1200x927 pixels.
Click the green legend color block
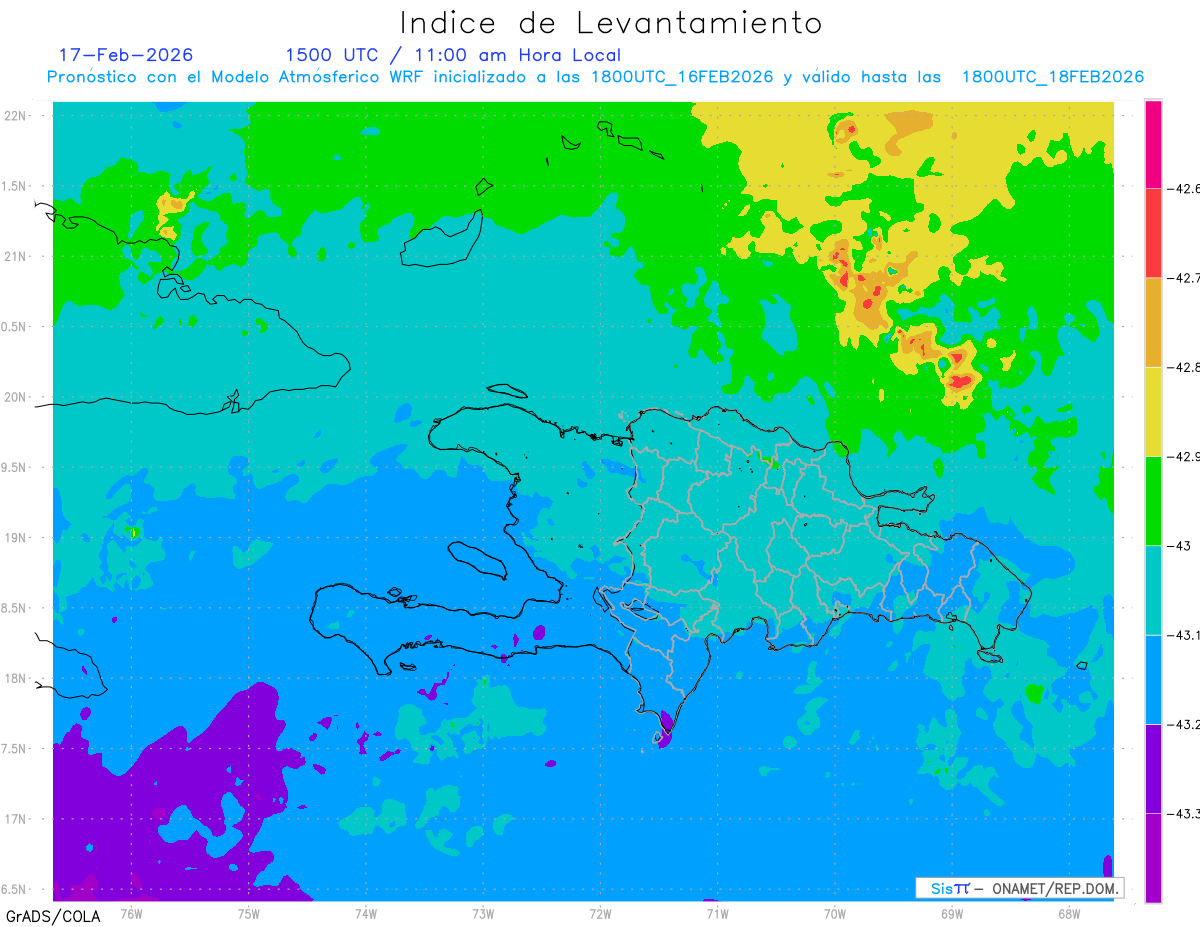tap(1153, 500)
